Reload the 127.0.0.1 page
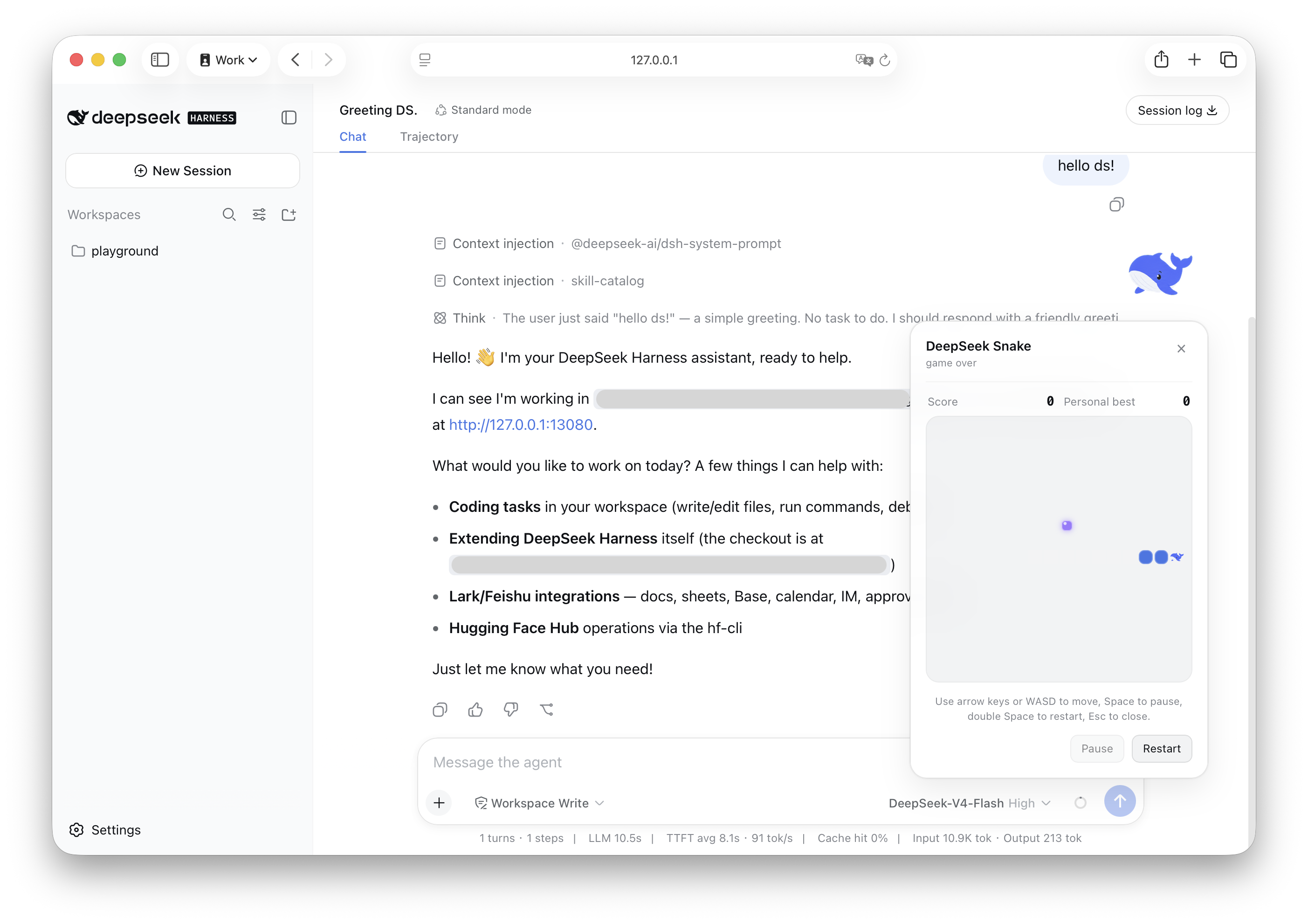The image size is (1308, 924). 885,60
